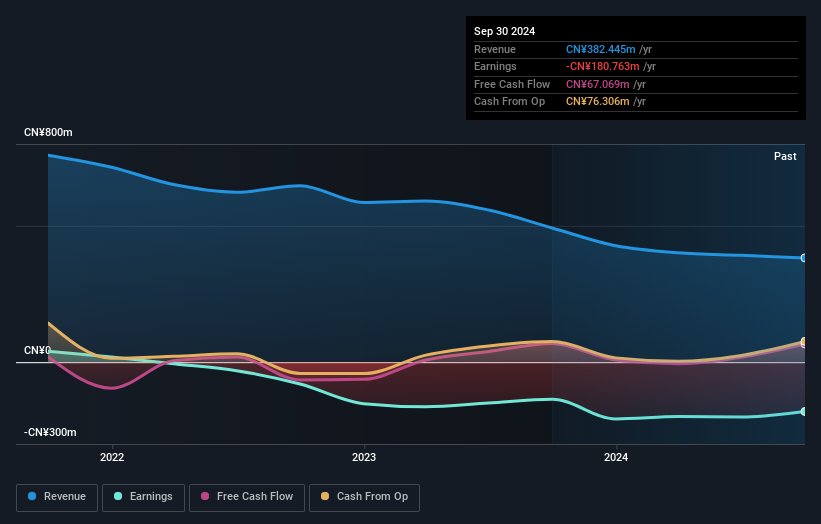
Task: Toggle the Revenue legend button
Action: pos(57,497)
